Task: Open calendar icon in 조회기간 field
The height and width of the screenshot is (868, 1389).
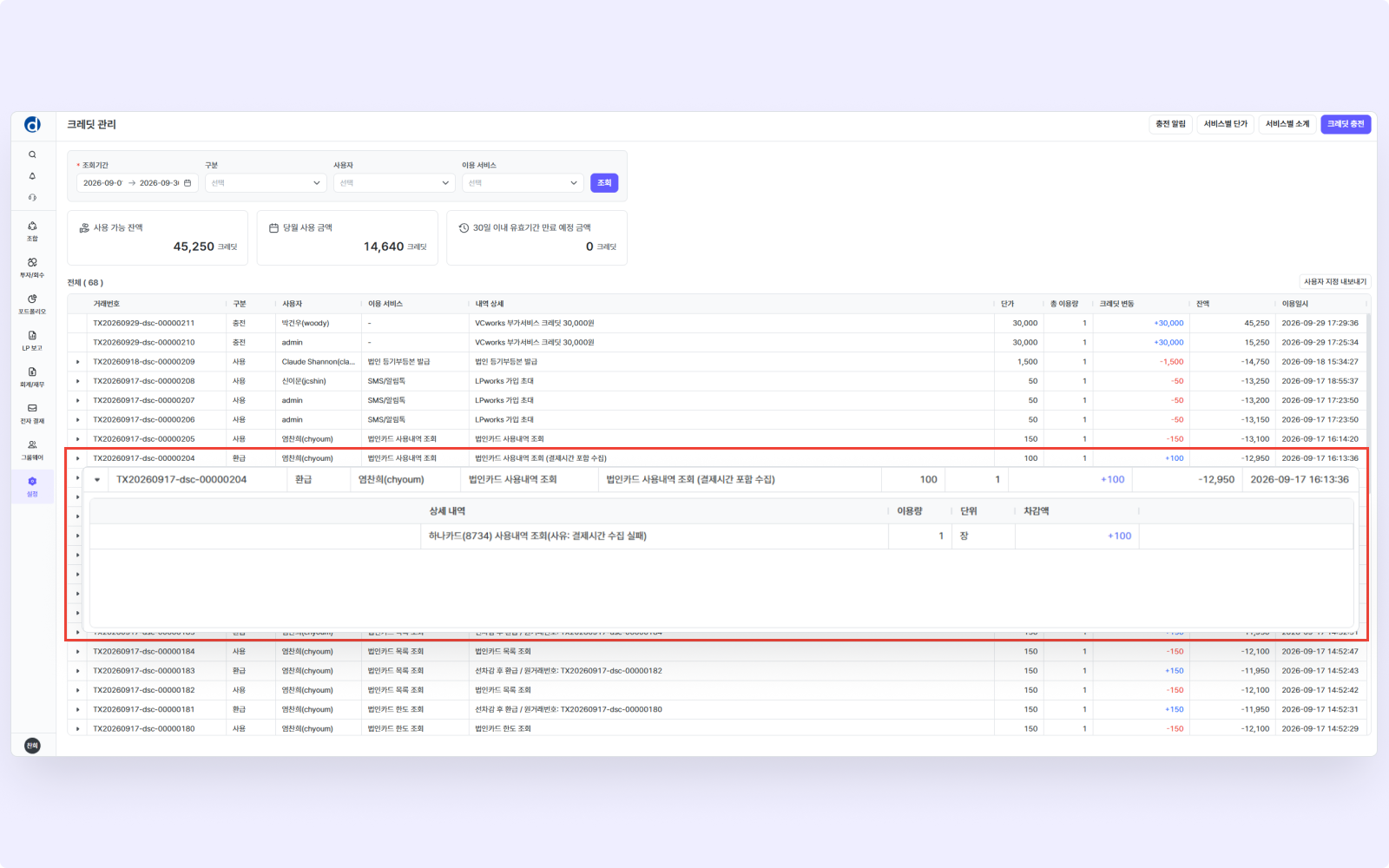Action: coord(188,183)
